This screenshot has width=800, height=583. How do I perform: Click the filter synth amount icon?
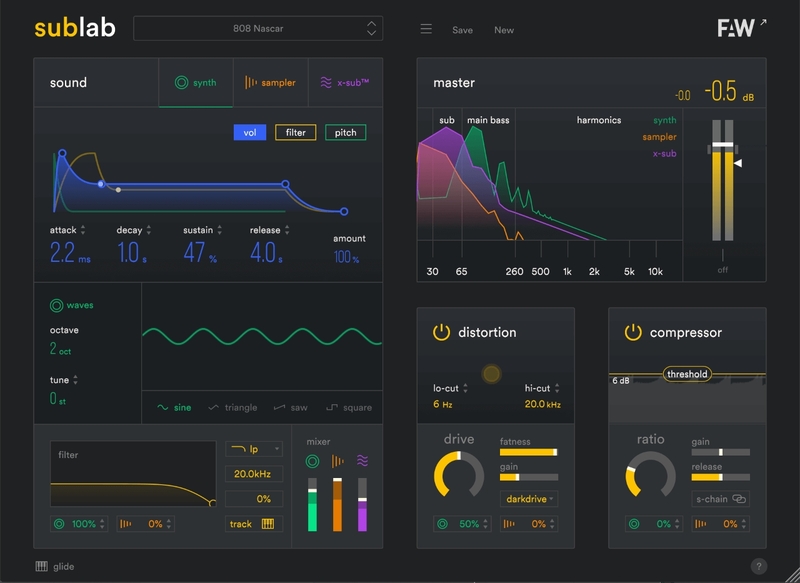point(59,524)
